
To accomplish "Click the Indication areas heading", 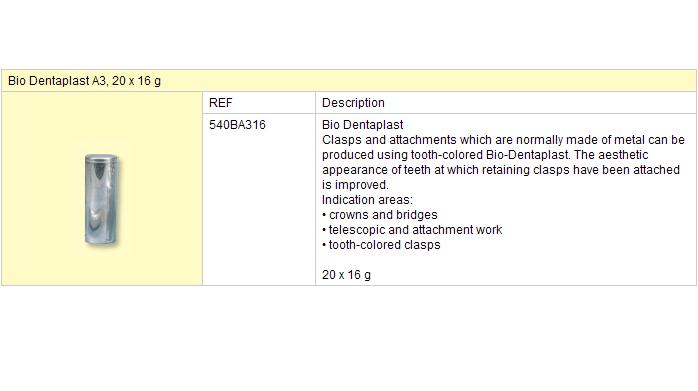I will click(x=367, y=200).
